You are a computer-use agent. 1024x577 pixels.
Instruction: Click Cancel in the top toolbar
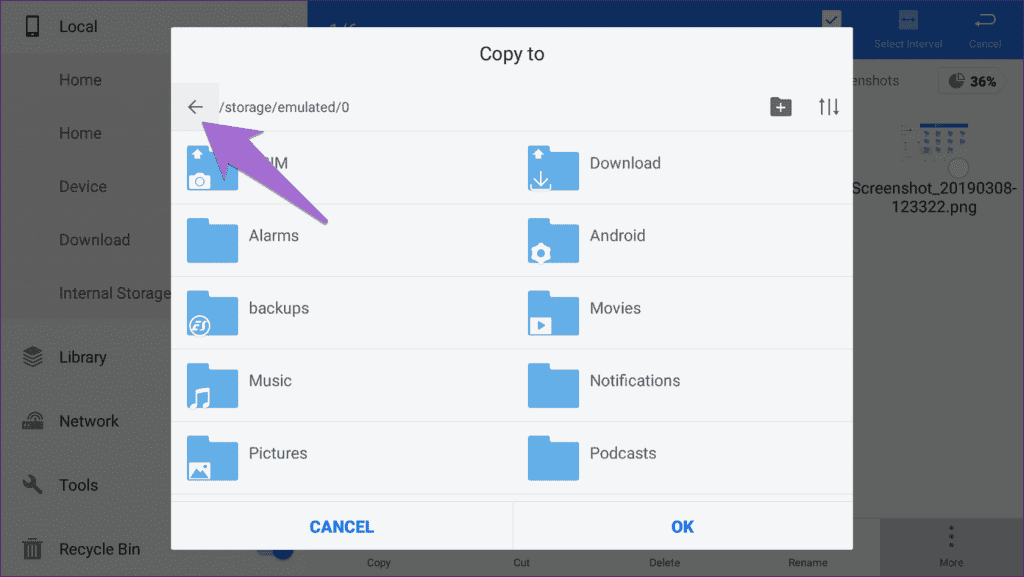pos(985,29)
